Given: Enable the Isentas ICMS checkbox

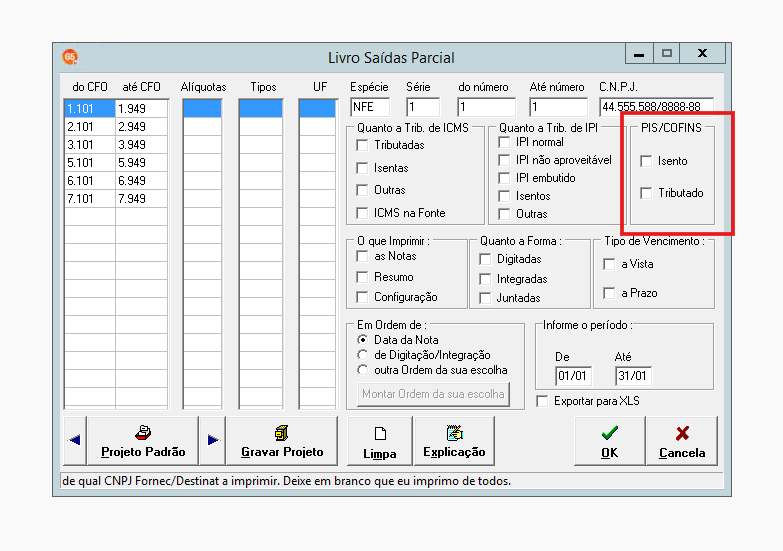Looking at the screenshot, I should (362, 168).
